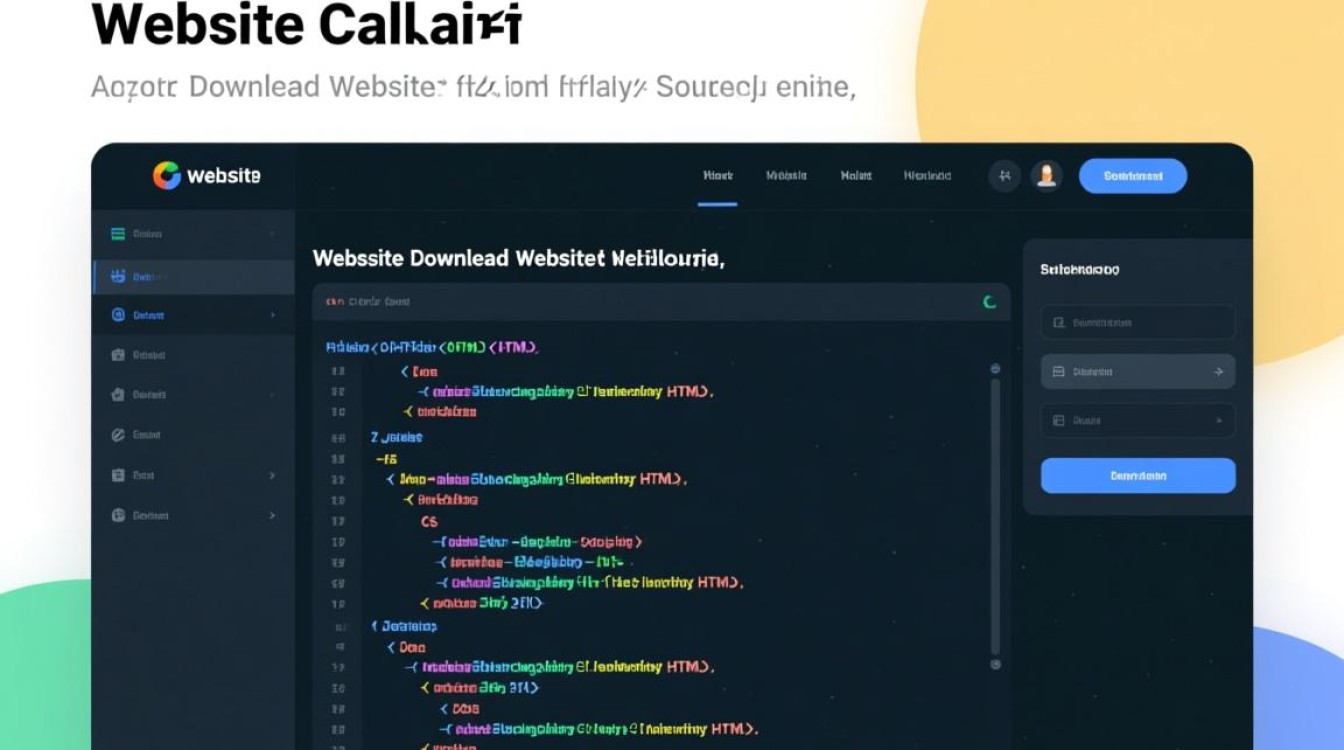Click the blue pill button in header
This screenshot has width=1344, height=750.
pyautogui.click(x=1133, y=176)
